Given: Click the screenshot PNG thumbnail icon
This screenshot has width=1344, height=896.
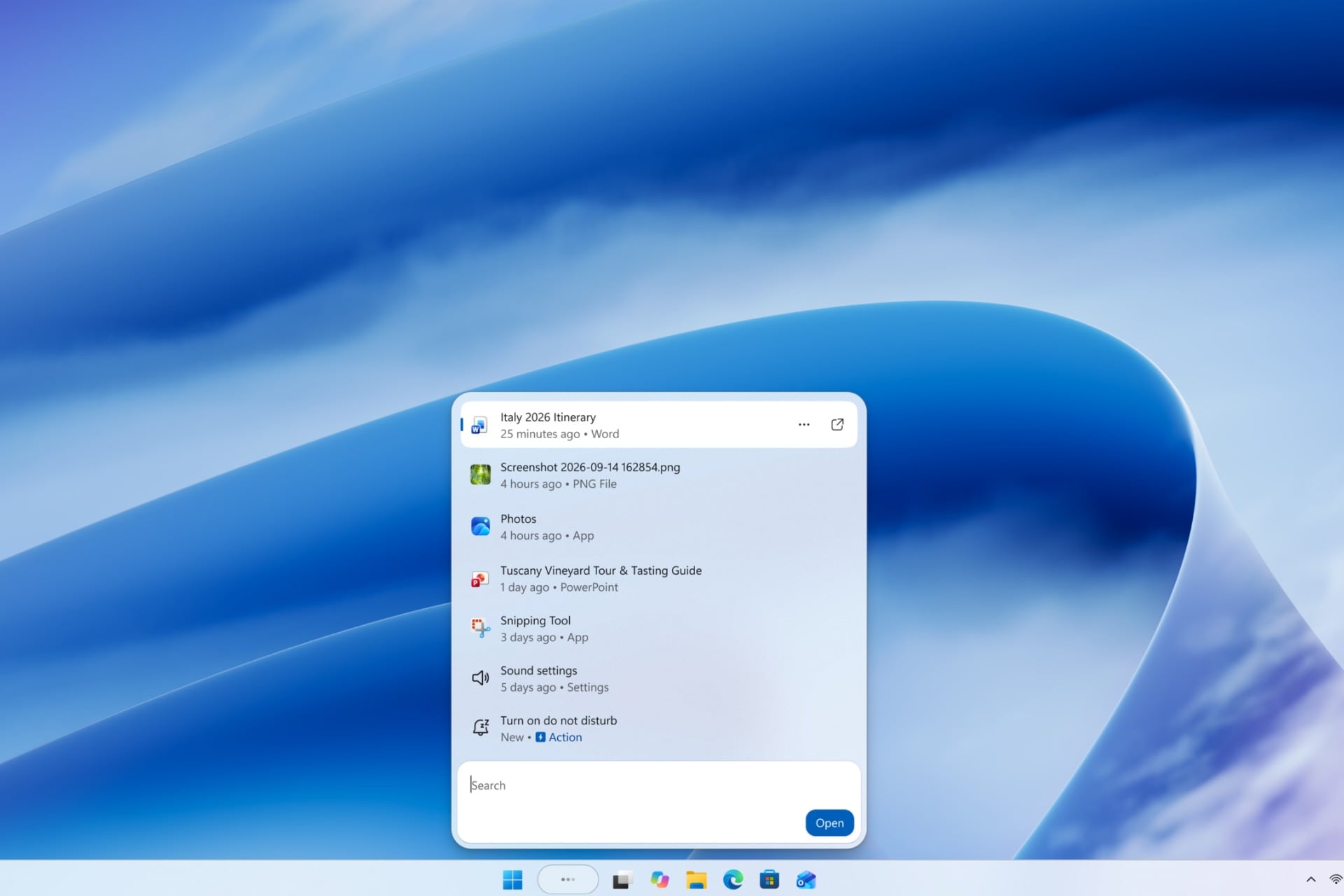Looking at the screenshot, I should [480, 475].
